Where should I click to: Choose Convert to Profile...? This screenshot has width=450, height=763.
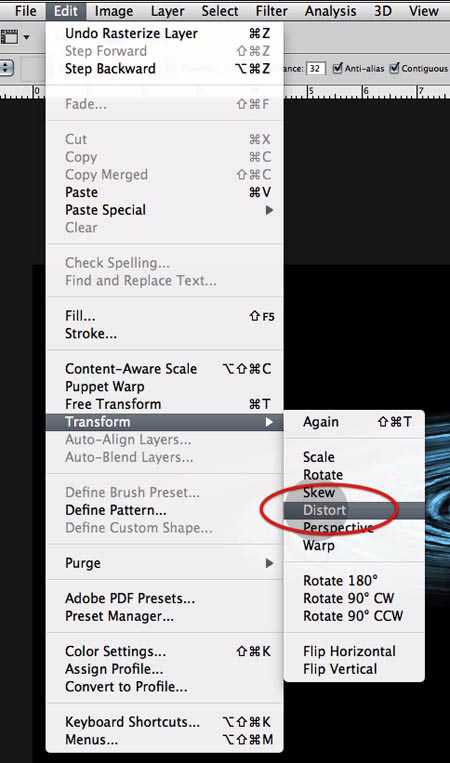click(x=164, y=687)
